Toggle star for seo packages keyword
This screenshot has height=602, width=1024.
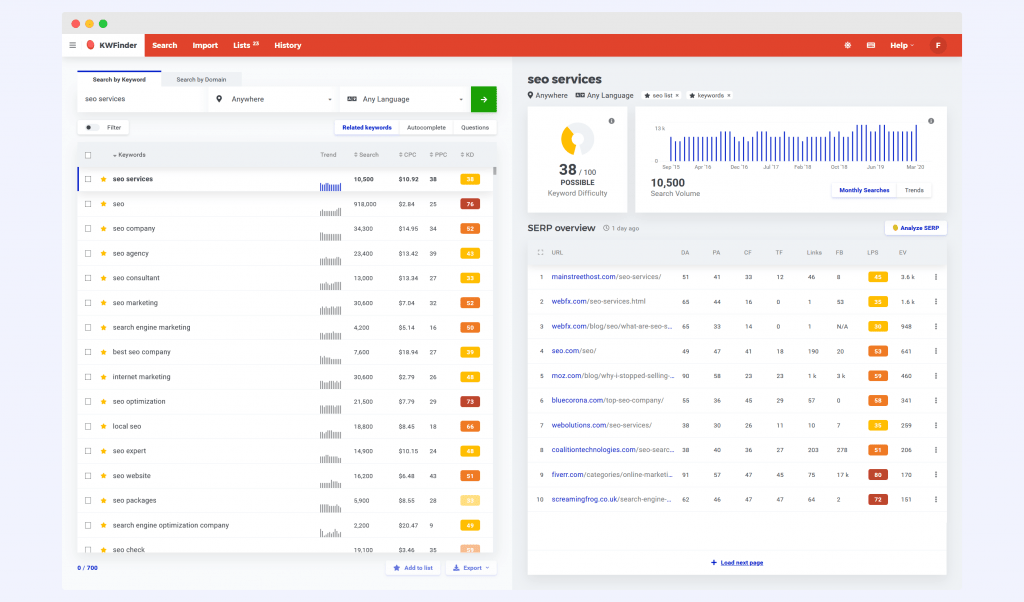103,501
